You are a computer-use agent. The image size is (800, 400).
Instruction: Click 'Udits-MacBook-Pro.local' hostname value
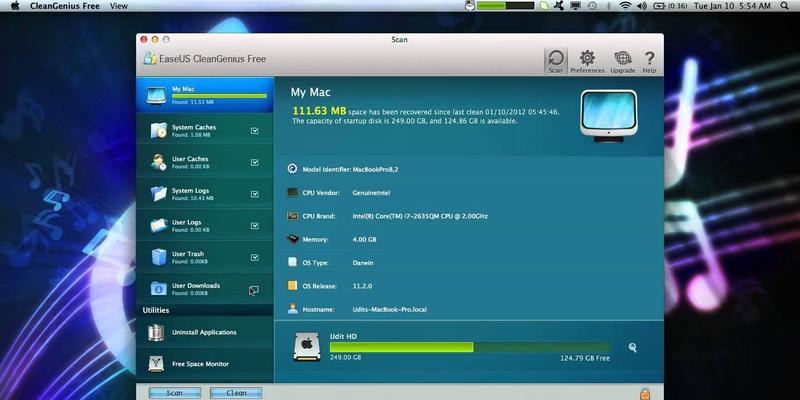point(390,309)
